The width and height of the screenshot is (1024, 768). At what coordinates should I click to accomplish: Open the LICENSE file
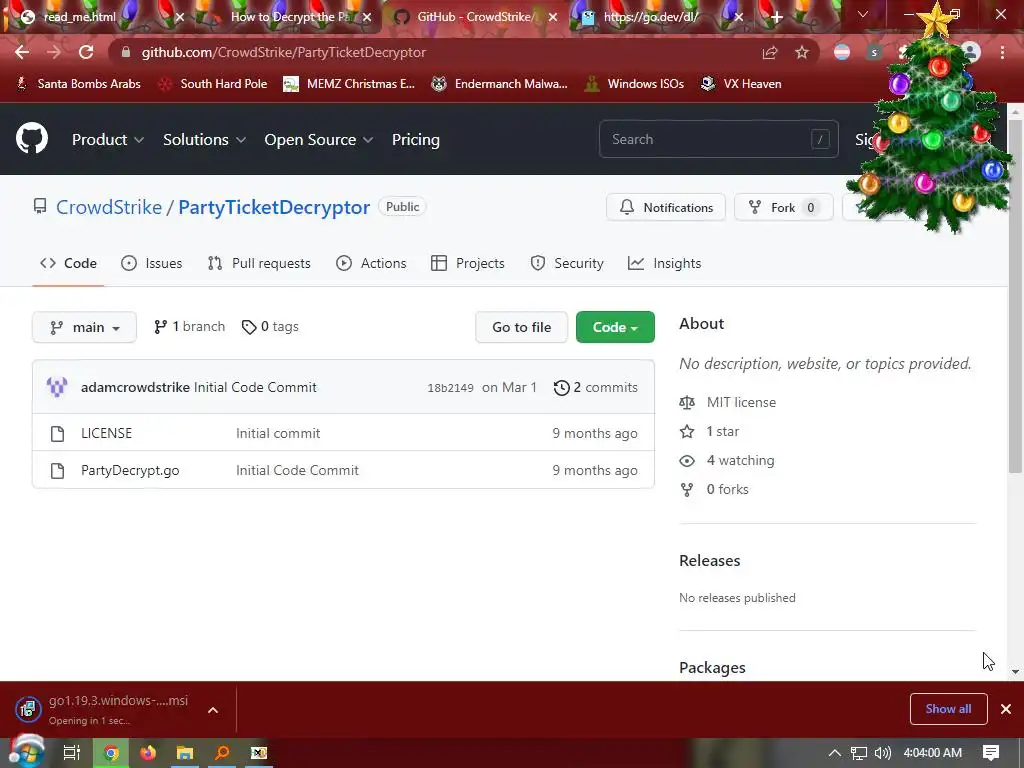tap(106, 433)
